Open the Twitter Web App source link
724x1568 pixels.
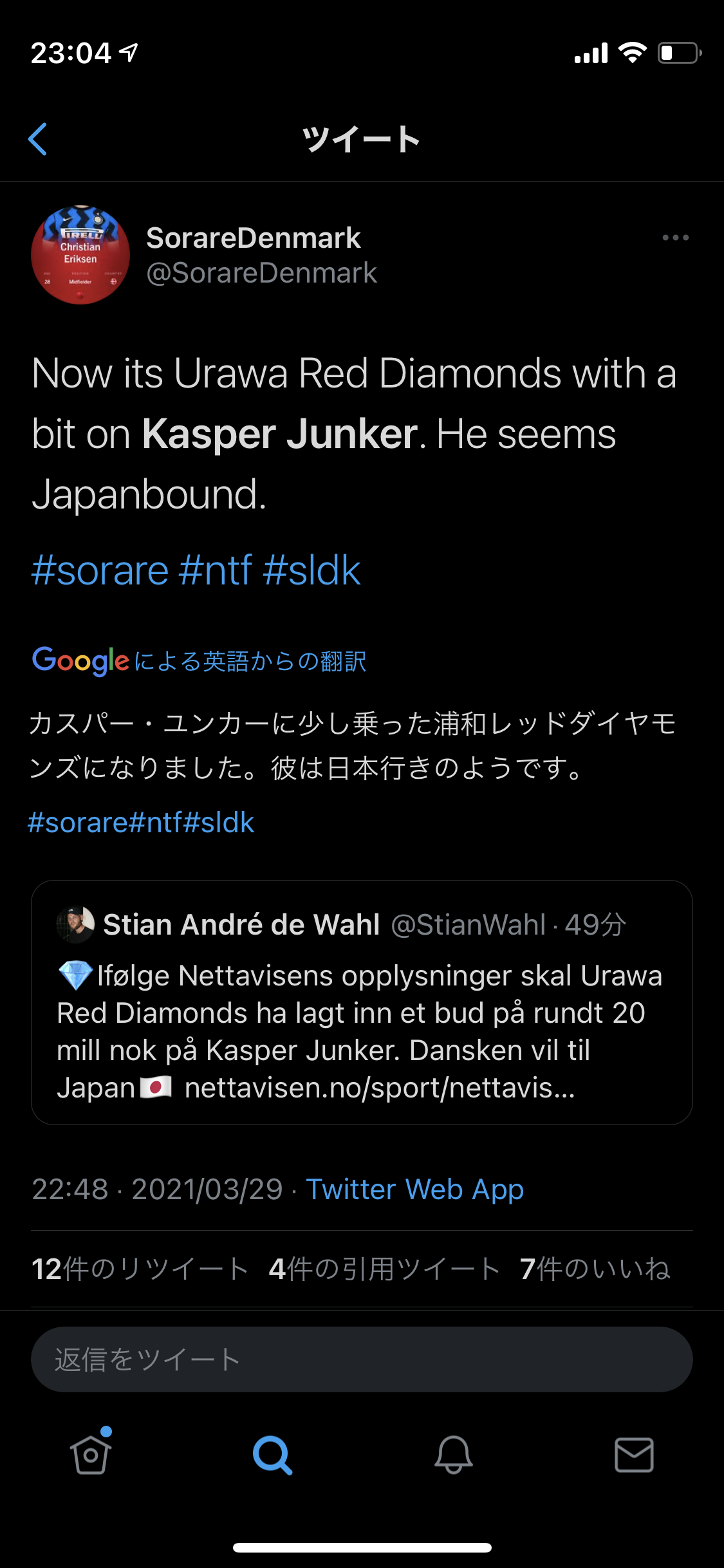[x=415, y=1190]
